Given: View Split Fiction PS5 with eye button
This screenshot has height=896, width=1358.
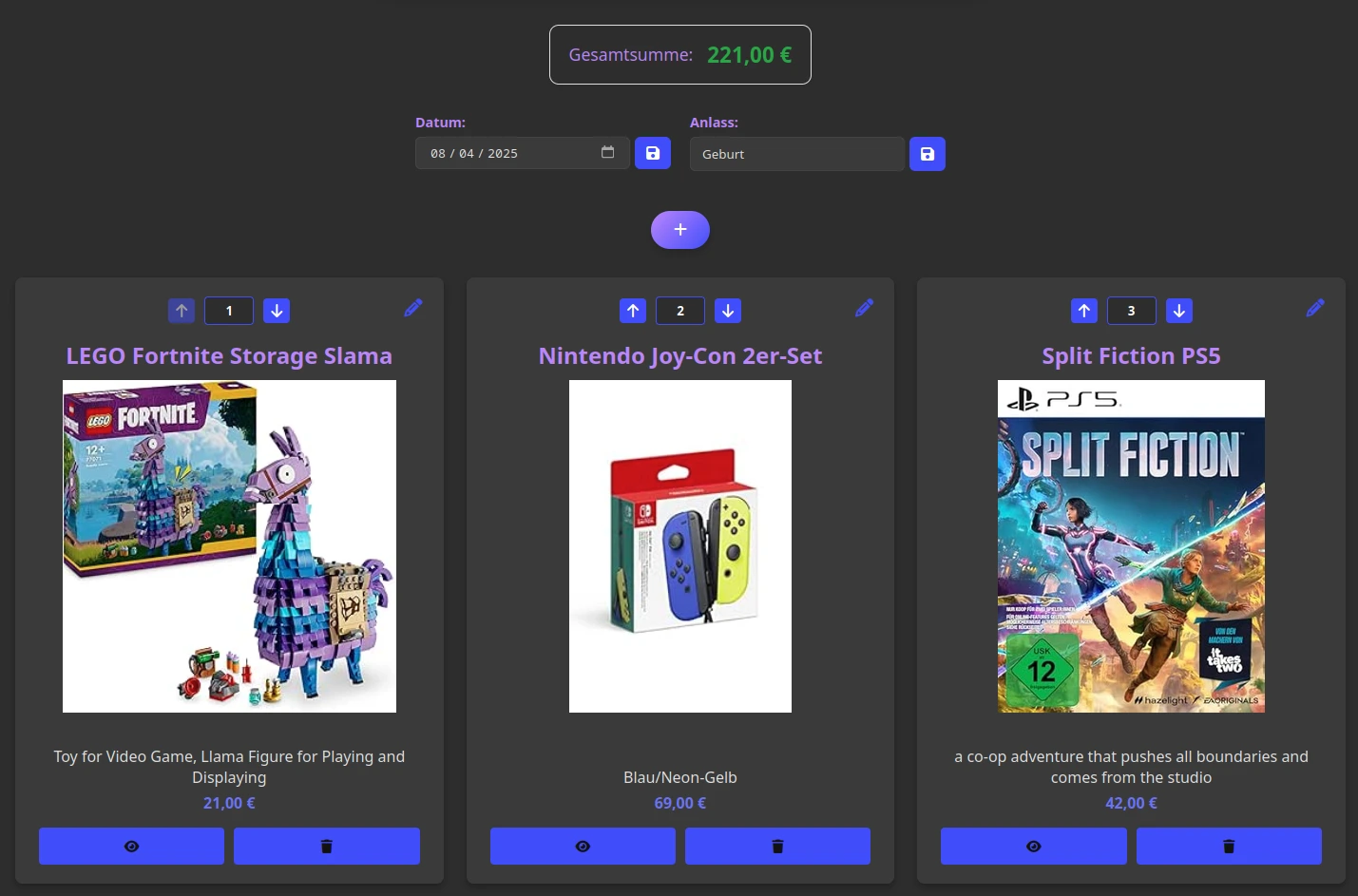Looking at the screenshot, I should coord(1034,846).
